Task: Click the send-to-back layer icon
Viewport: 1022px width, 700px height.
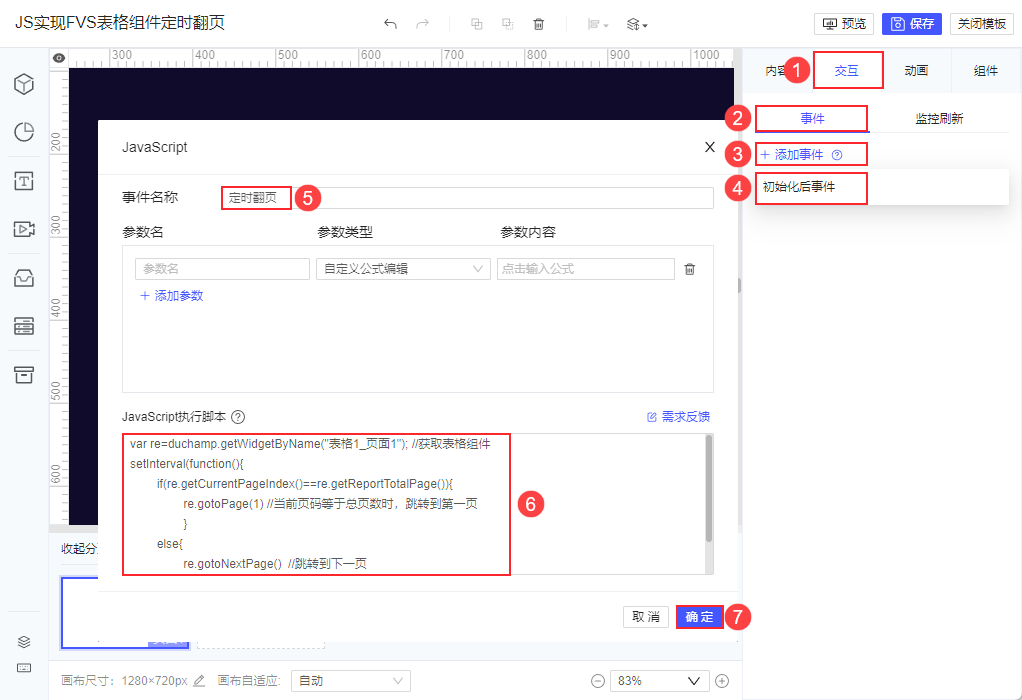Action: (x=507, y=24)
